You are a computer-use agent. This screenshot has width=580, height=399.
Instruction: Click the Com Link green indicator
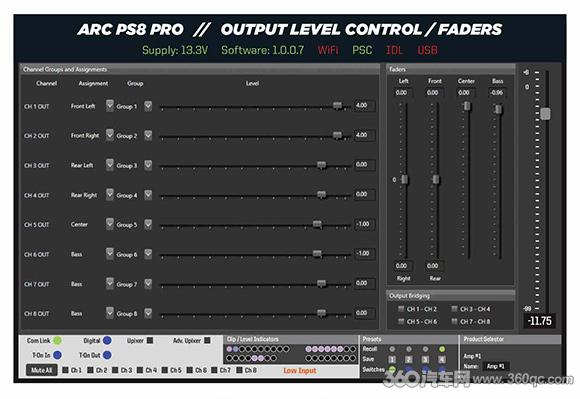tap(57, 340)
